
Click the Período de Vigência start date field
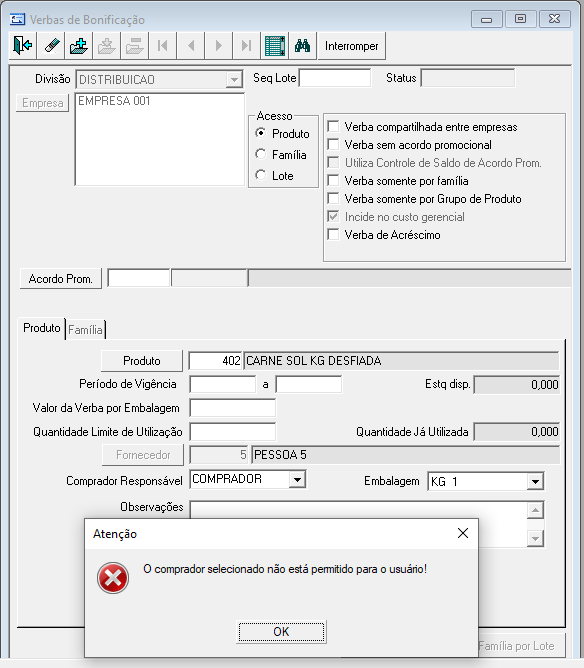pos(223,384)
